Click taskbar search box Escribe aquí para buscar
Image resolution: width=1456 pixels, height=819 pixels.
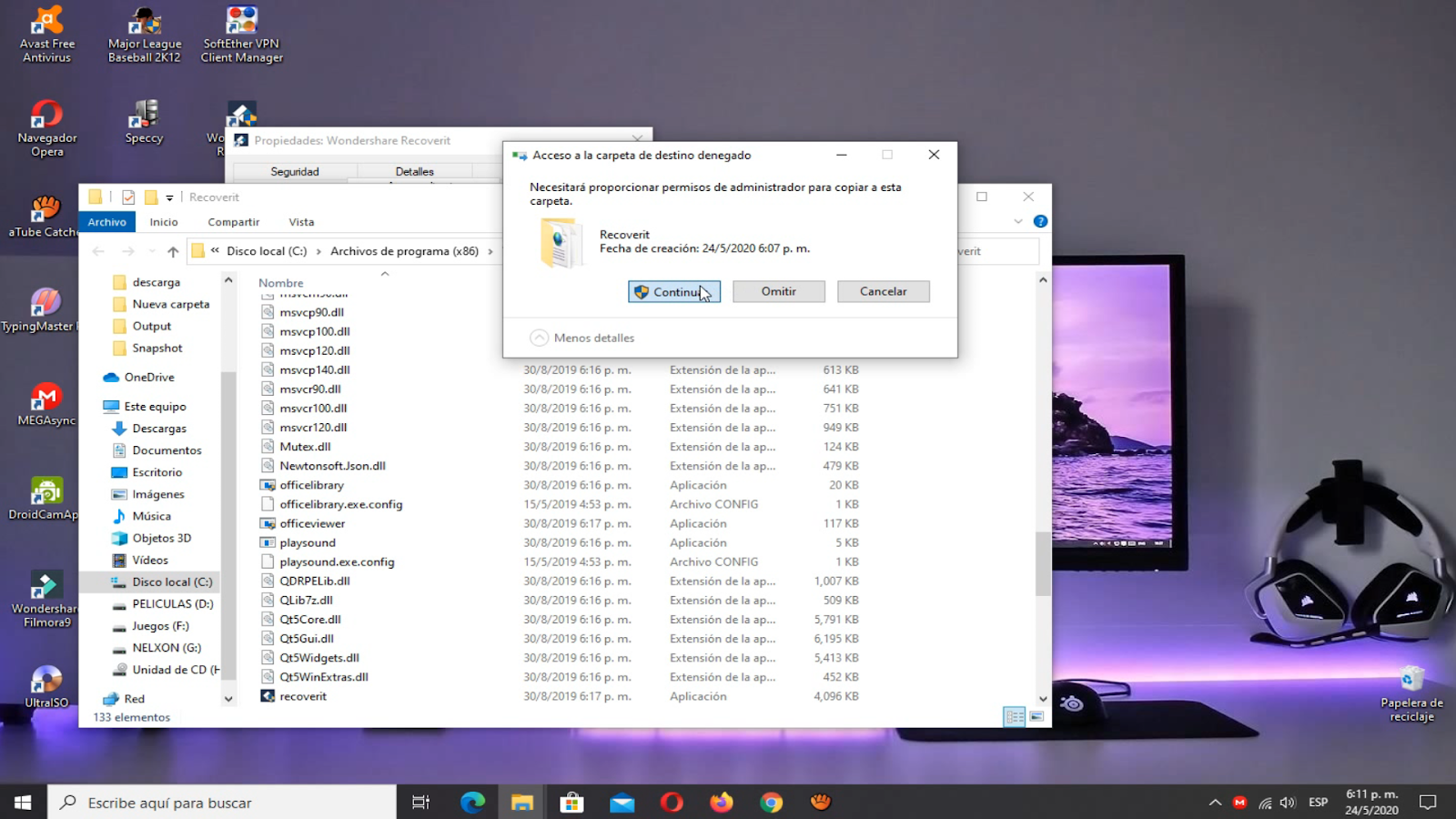click(x=222, y=802)
